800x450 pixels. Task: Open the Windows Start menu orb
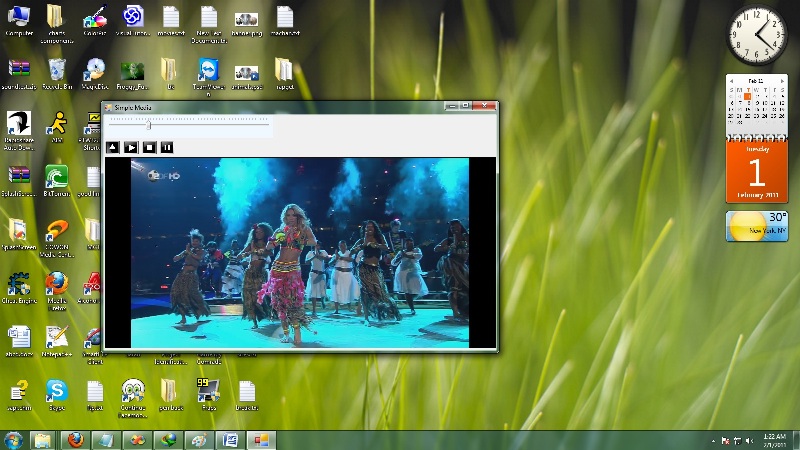click(x=14, y=440)
